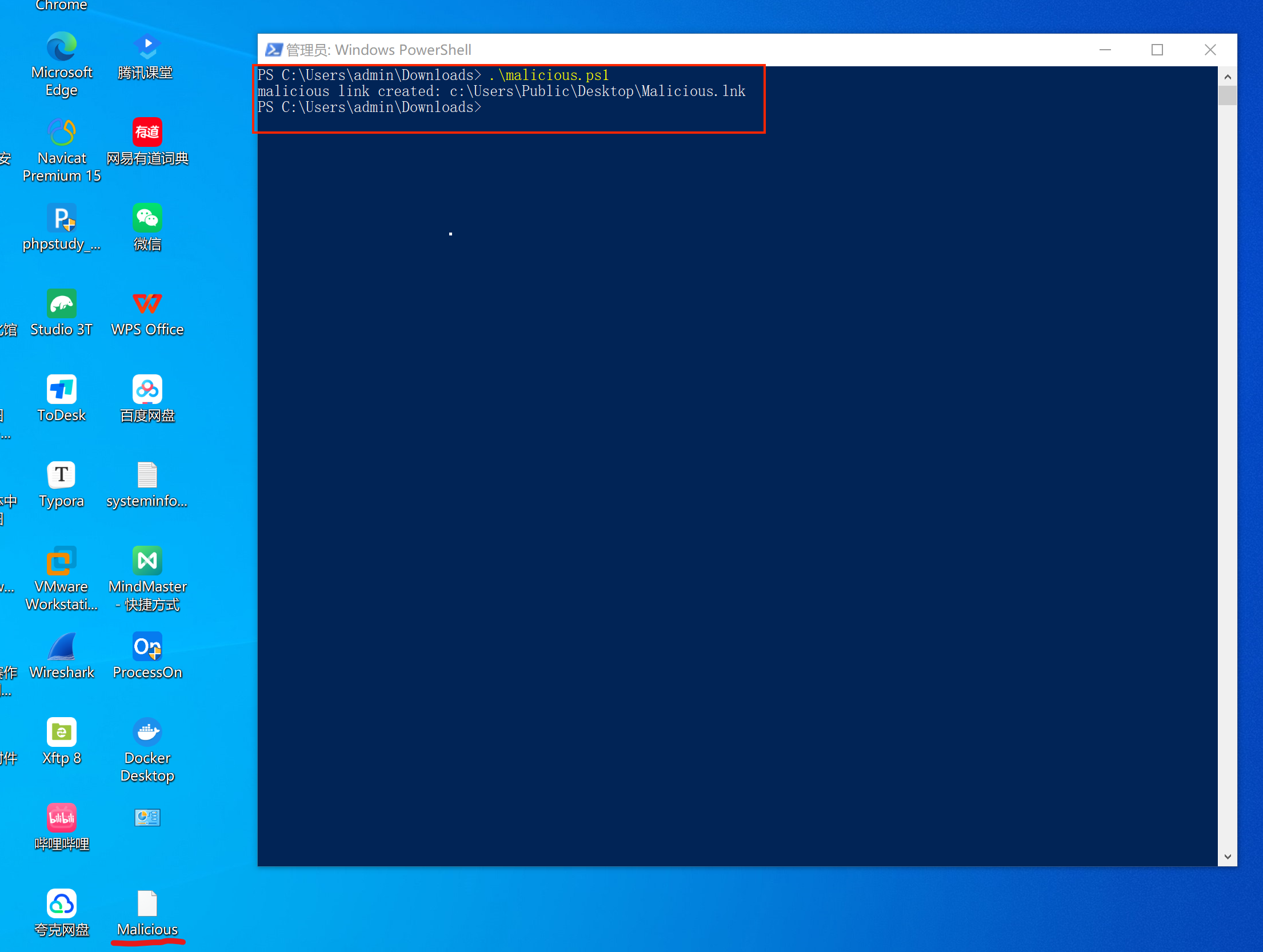Select the Wireshark shark fin icon
The width and height of the screenshot is (1263, 952).
[62, 647]
